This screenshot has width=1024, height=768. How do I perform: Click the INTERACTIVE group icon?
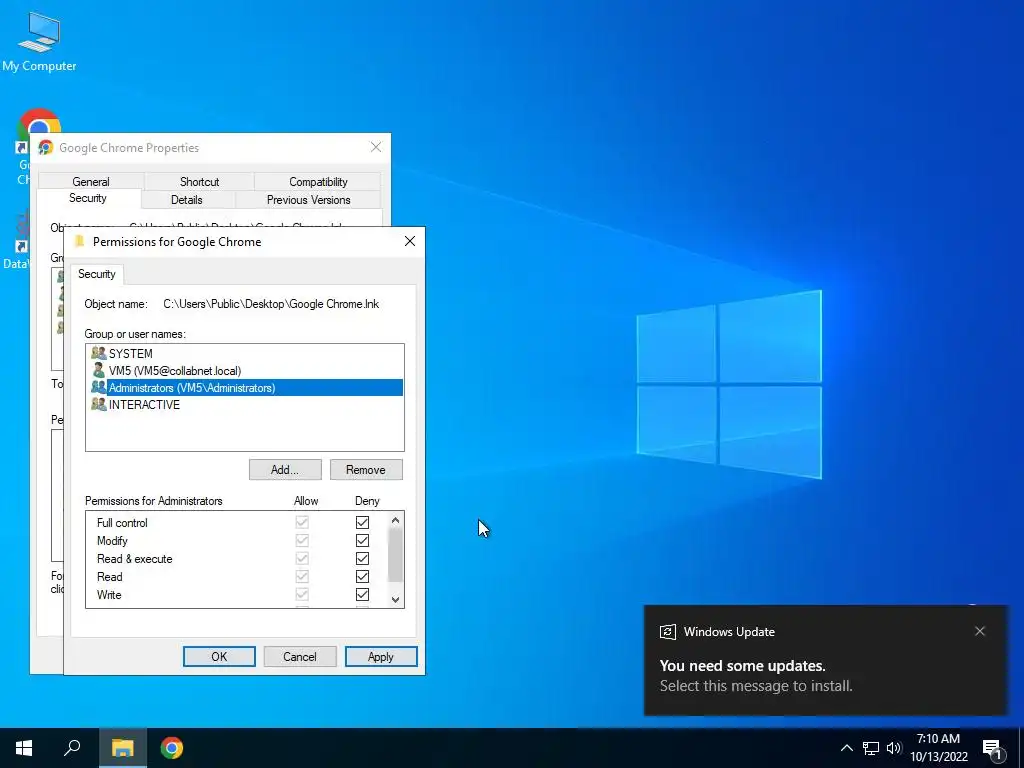99,404
